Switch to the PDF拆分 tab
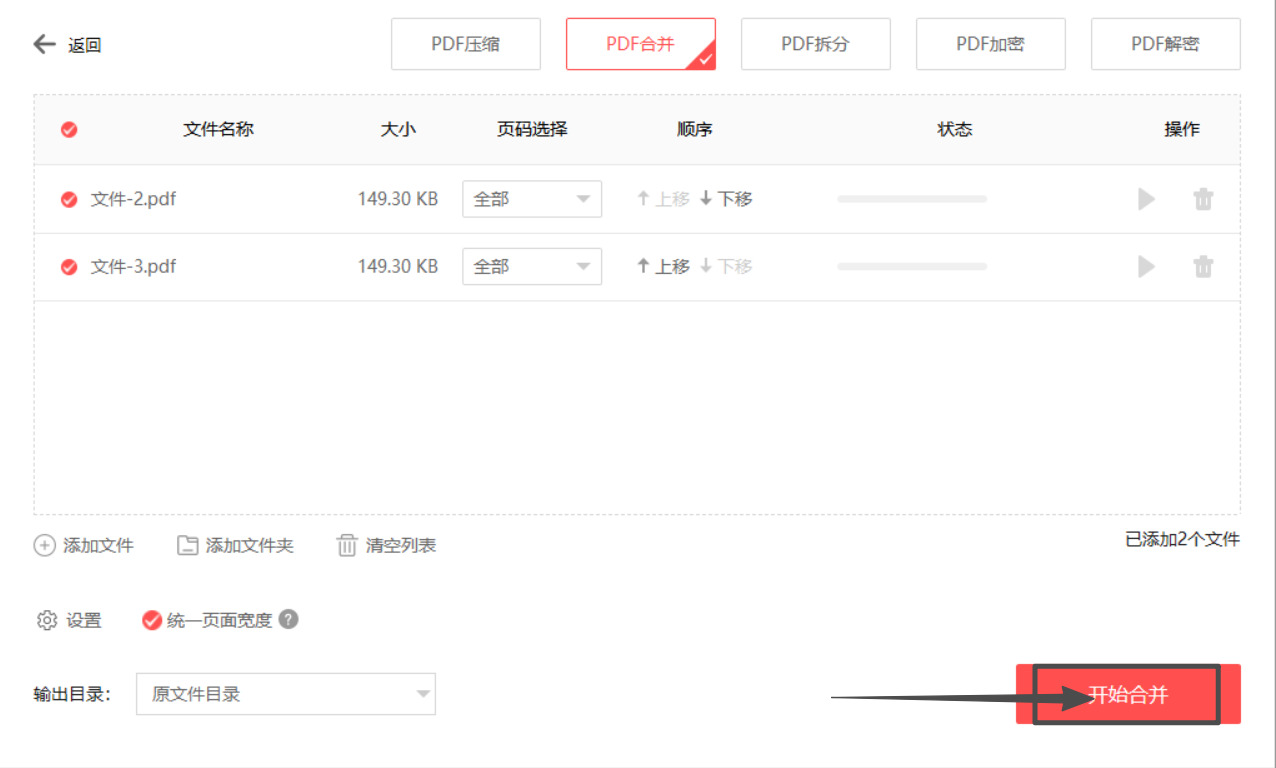This screenshot has height=768, width=1276. (x=815, y=43)
